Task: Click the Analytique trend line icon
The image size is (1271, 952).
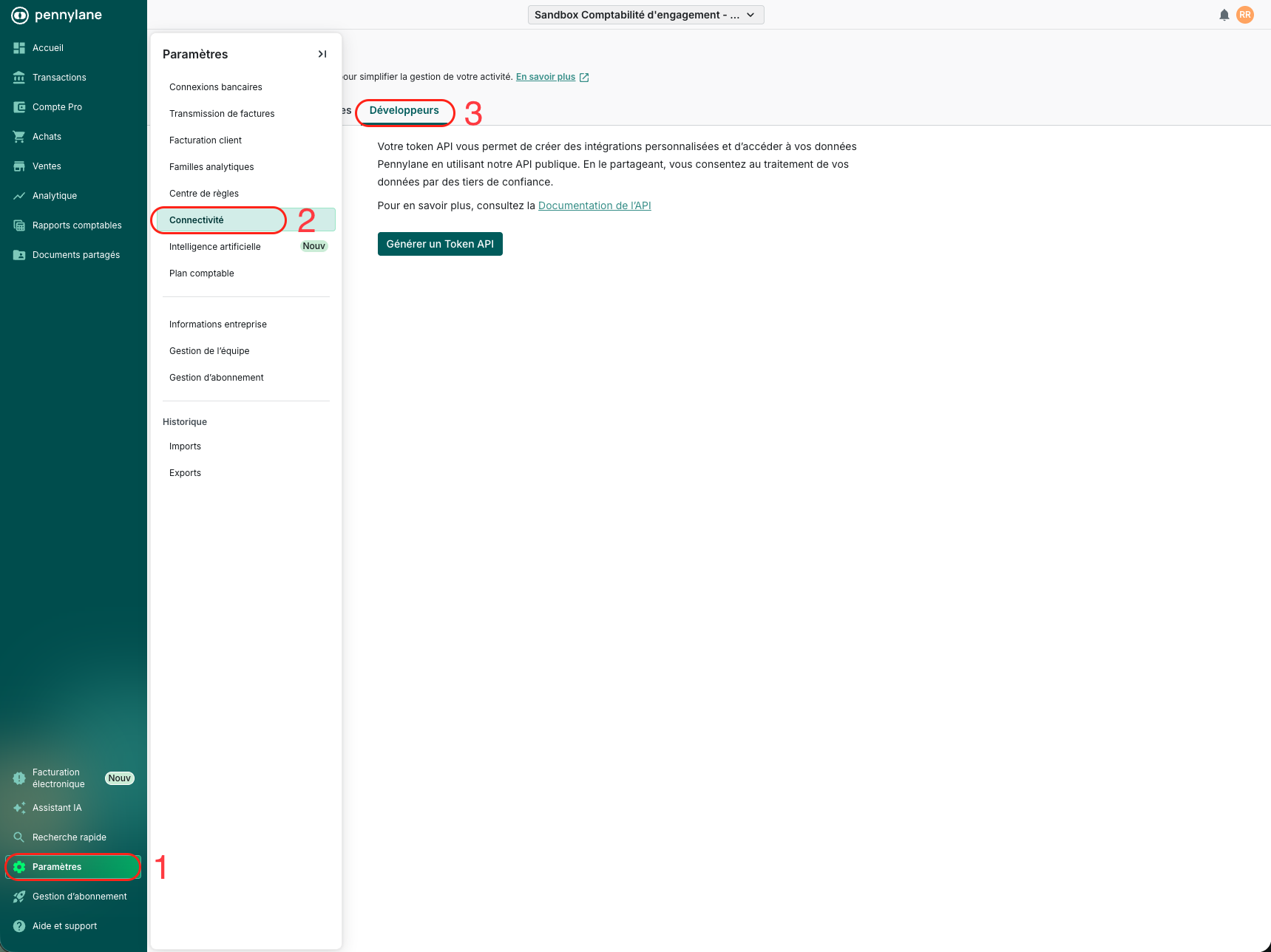Action: click(19, 196)
